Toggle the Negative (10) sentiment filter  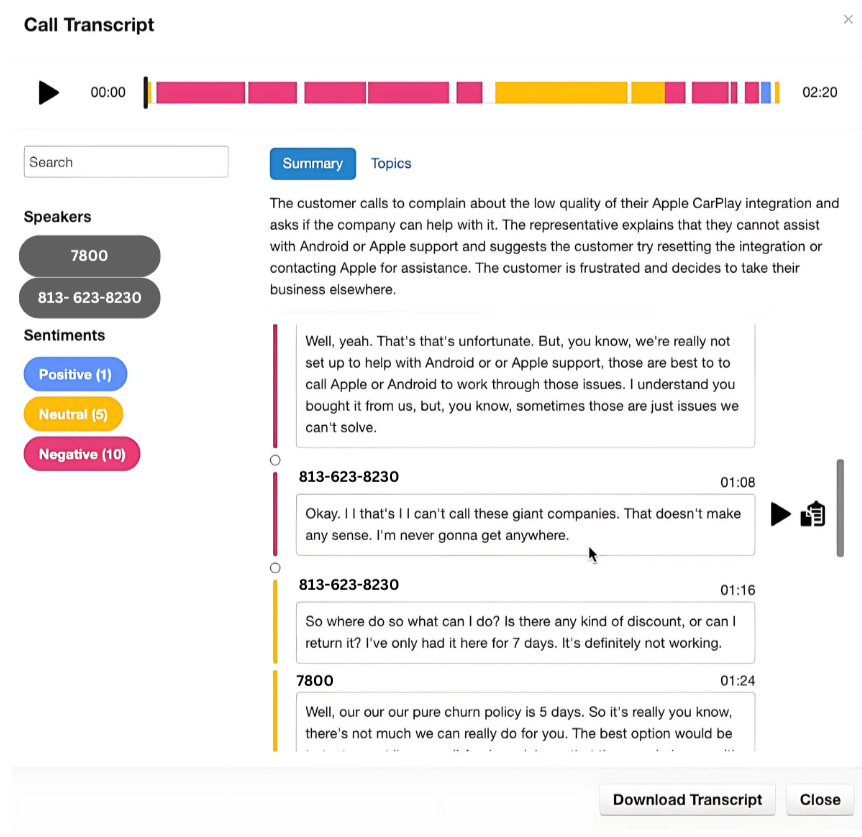(x=82, y=454)
